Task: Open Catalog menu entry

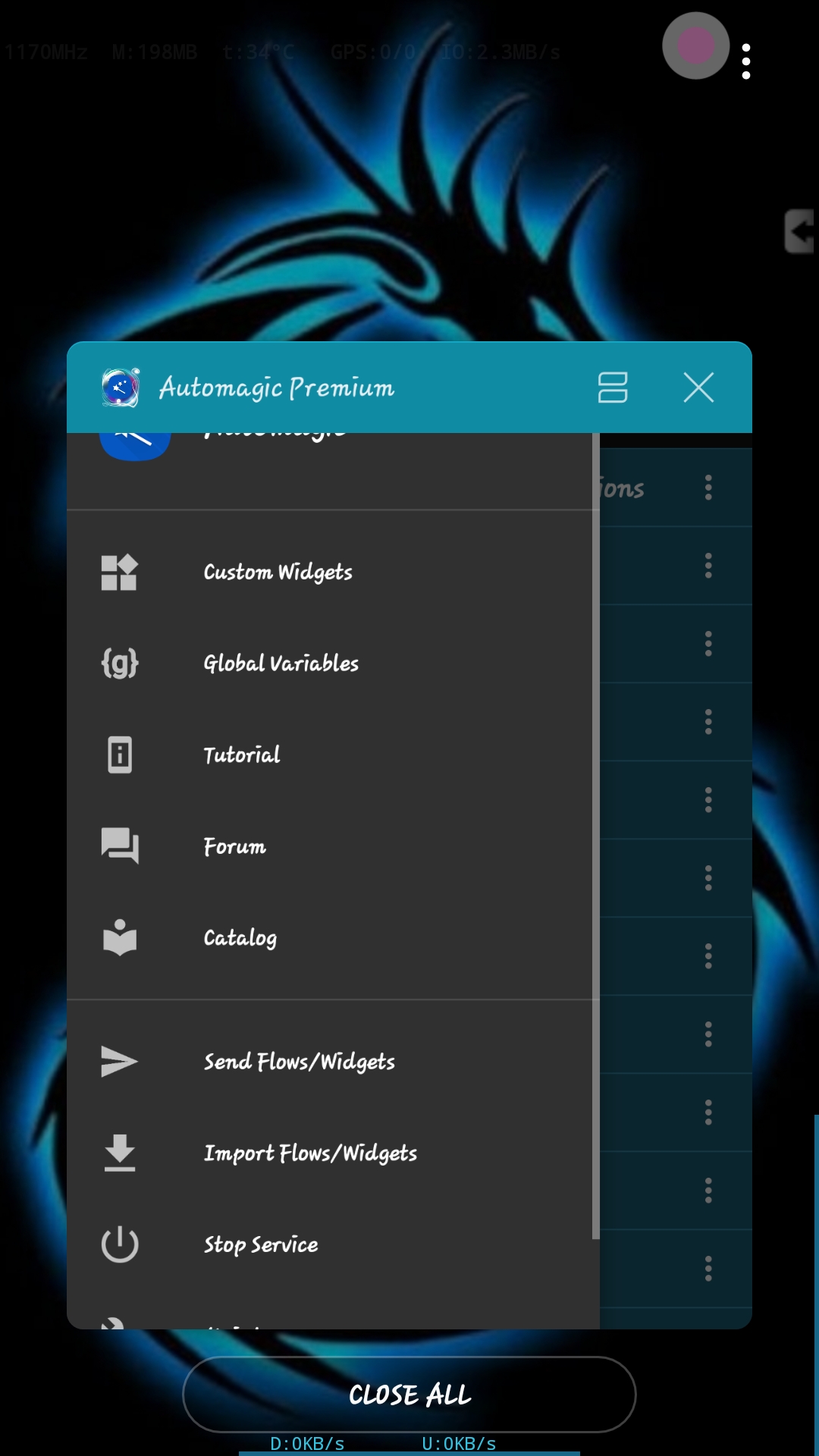Action: click(x=333, y=937)
